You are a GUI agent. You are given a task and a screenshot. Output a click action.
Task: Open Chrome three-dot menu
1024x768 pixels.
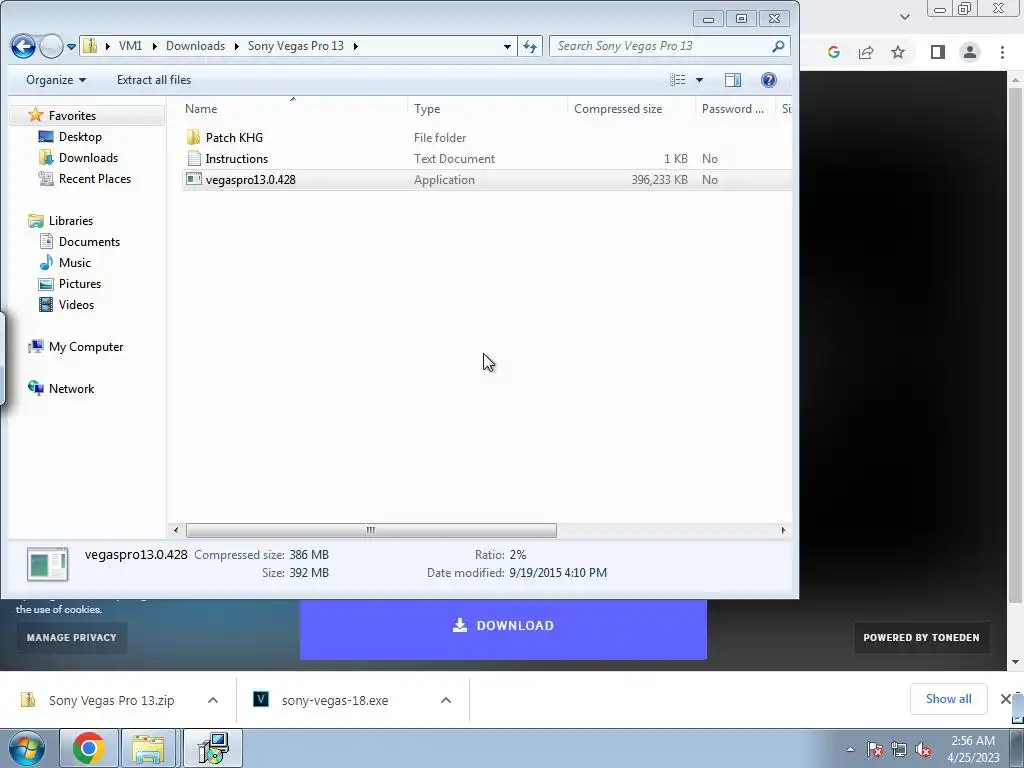pos(1002,52)
